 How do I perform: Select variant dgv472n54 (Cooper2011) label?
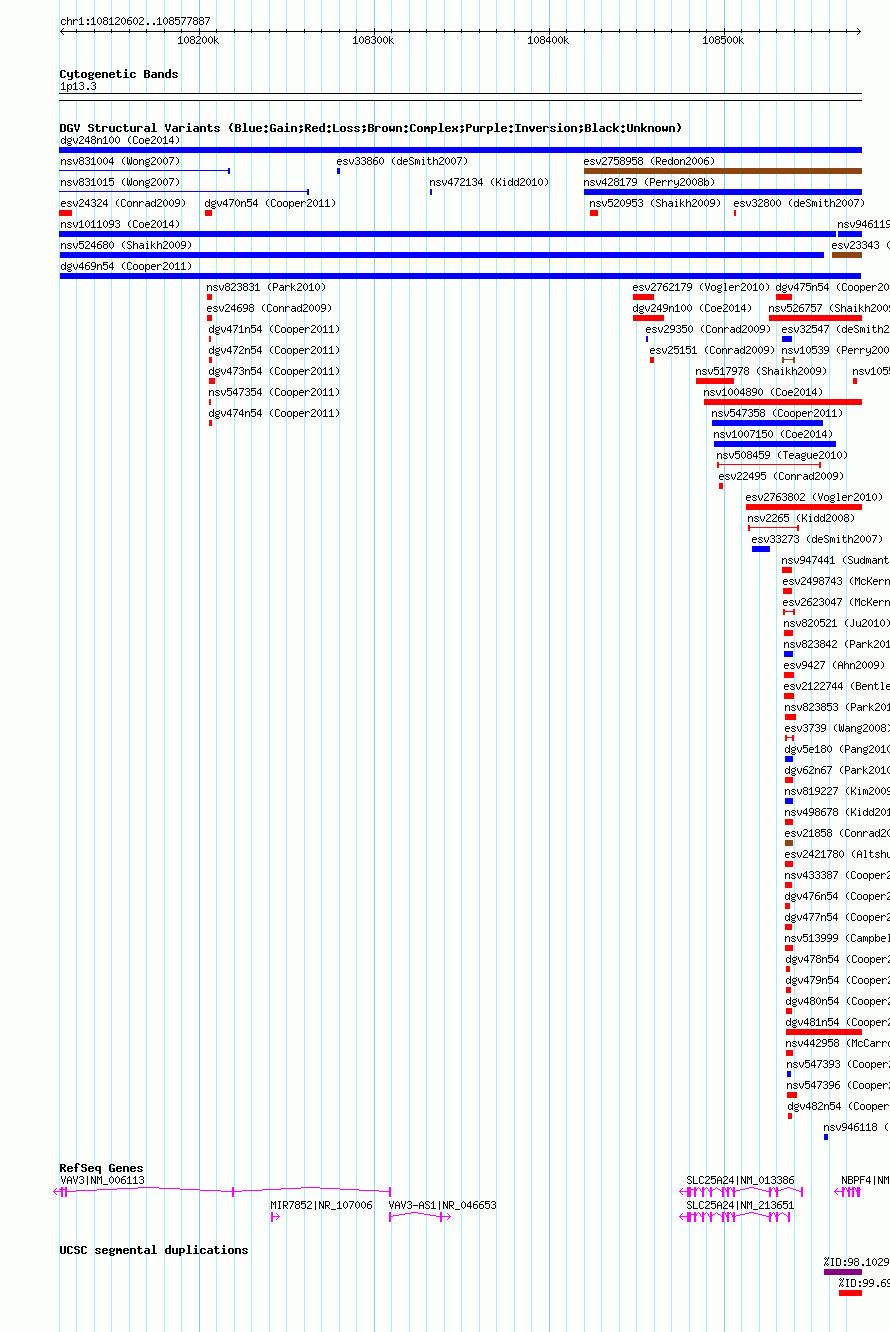pos(274,350)
